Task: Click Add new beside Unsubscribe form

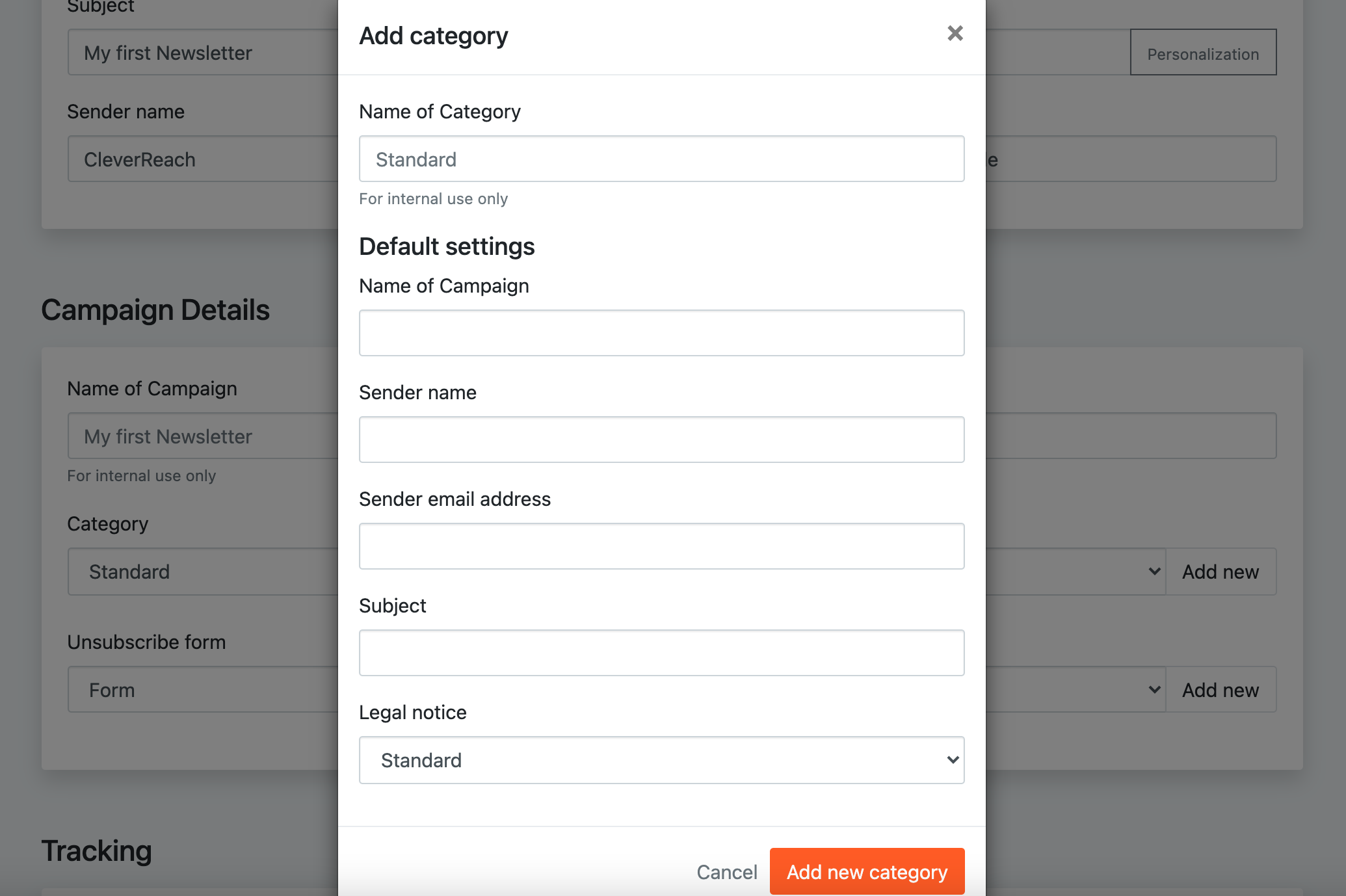Action: tap(1221, 690)
